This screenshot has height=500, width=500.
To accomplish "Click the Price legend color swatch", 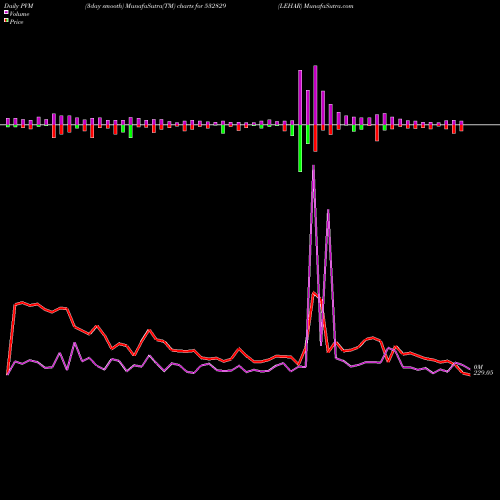I will tap(6, 21).
